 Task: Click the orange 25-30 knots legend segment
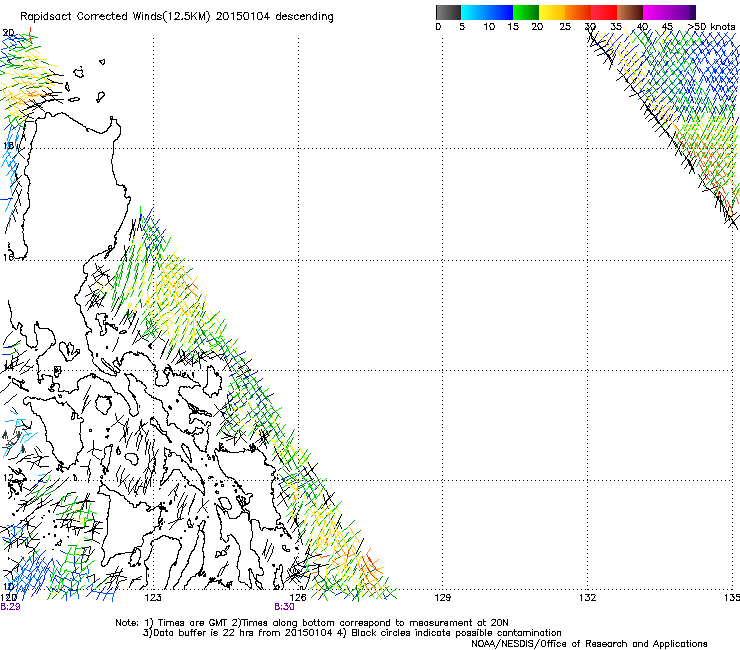click(x=578, y=12)
